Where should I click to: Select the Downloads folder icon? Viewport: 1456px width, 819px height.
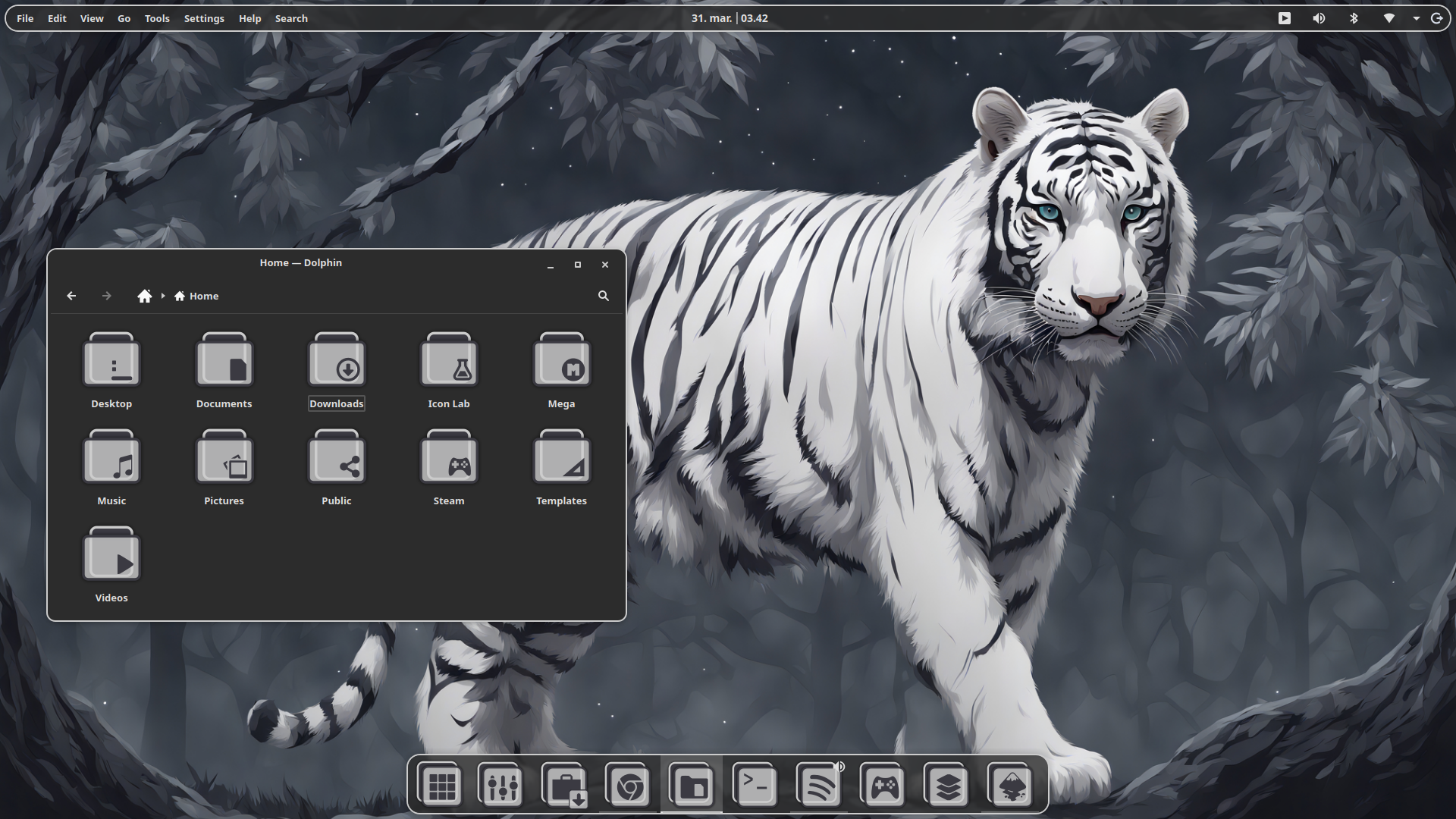pos(337,359)
